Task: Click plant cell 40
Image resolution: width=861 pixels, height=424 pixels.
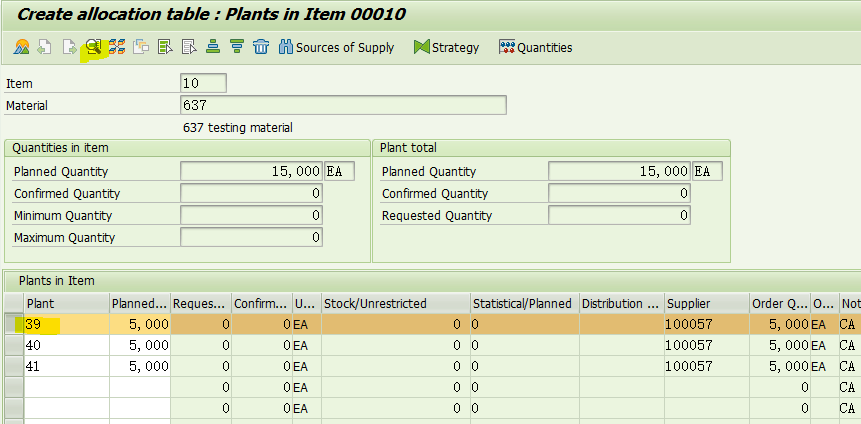Action: click(67, 345)
